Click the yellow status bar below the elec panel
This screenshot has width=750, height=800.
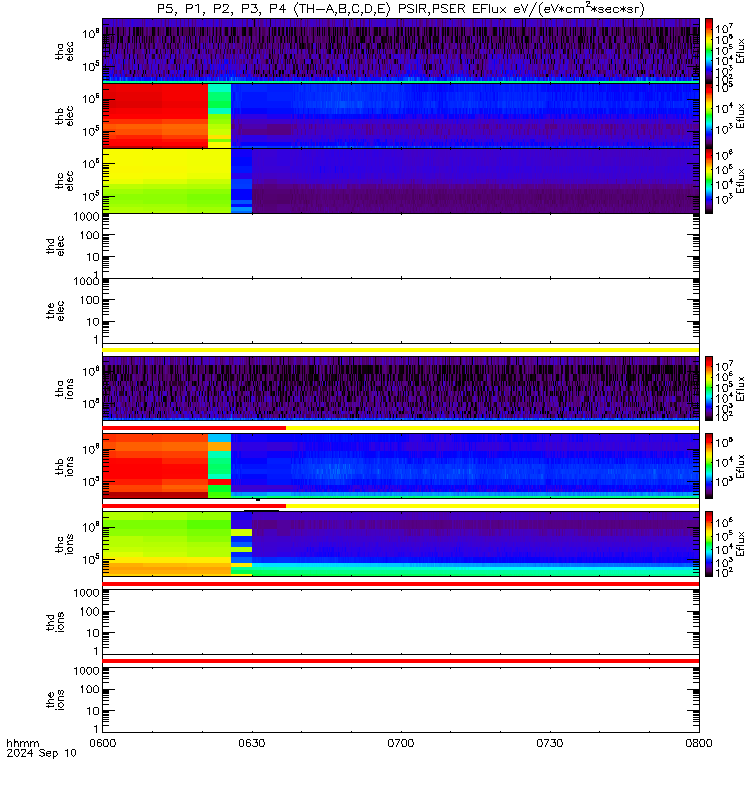[x=401, y=350]
